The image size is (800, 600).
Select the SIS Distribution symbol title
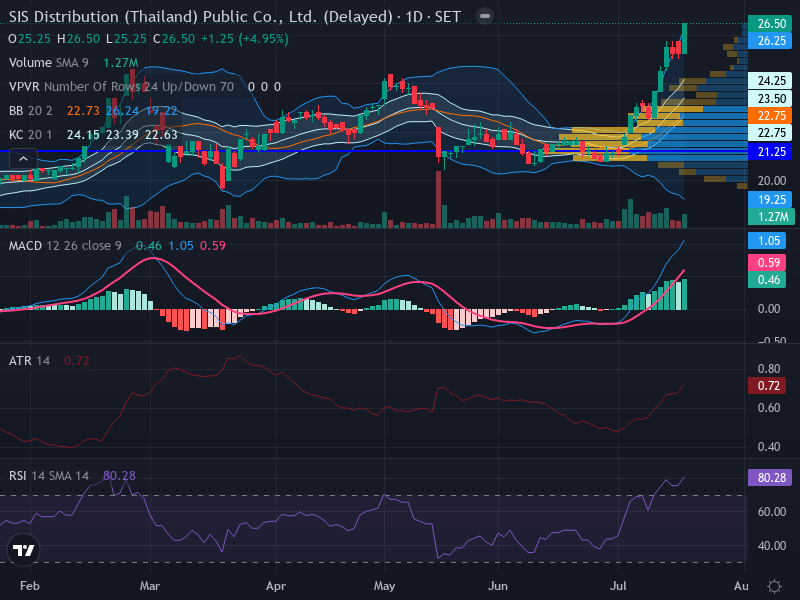[235, 17]
